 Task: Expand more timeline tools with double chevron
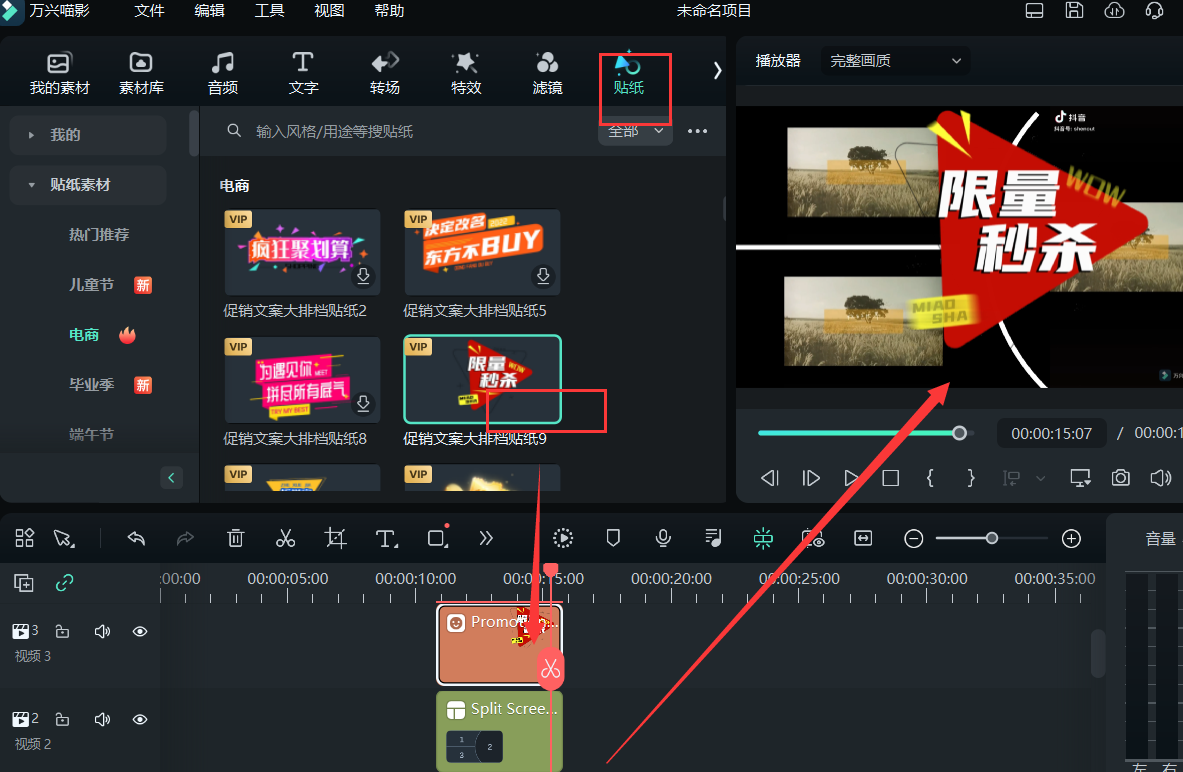[x=486, y=538]
